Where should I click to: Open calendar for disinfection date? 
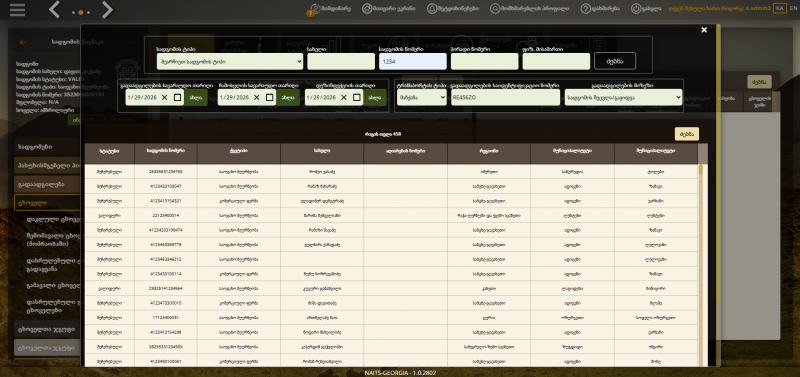[x=357, y=97]
